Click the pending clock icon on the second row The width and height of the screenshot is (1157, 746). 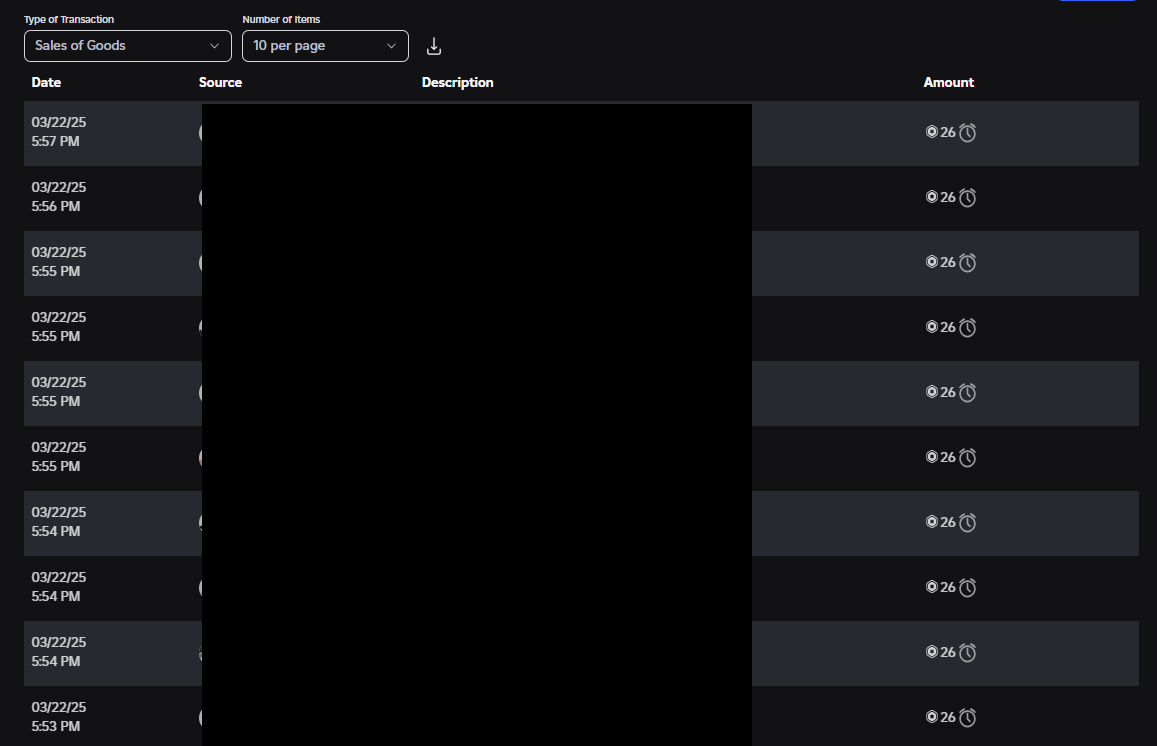point(966,196)
